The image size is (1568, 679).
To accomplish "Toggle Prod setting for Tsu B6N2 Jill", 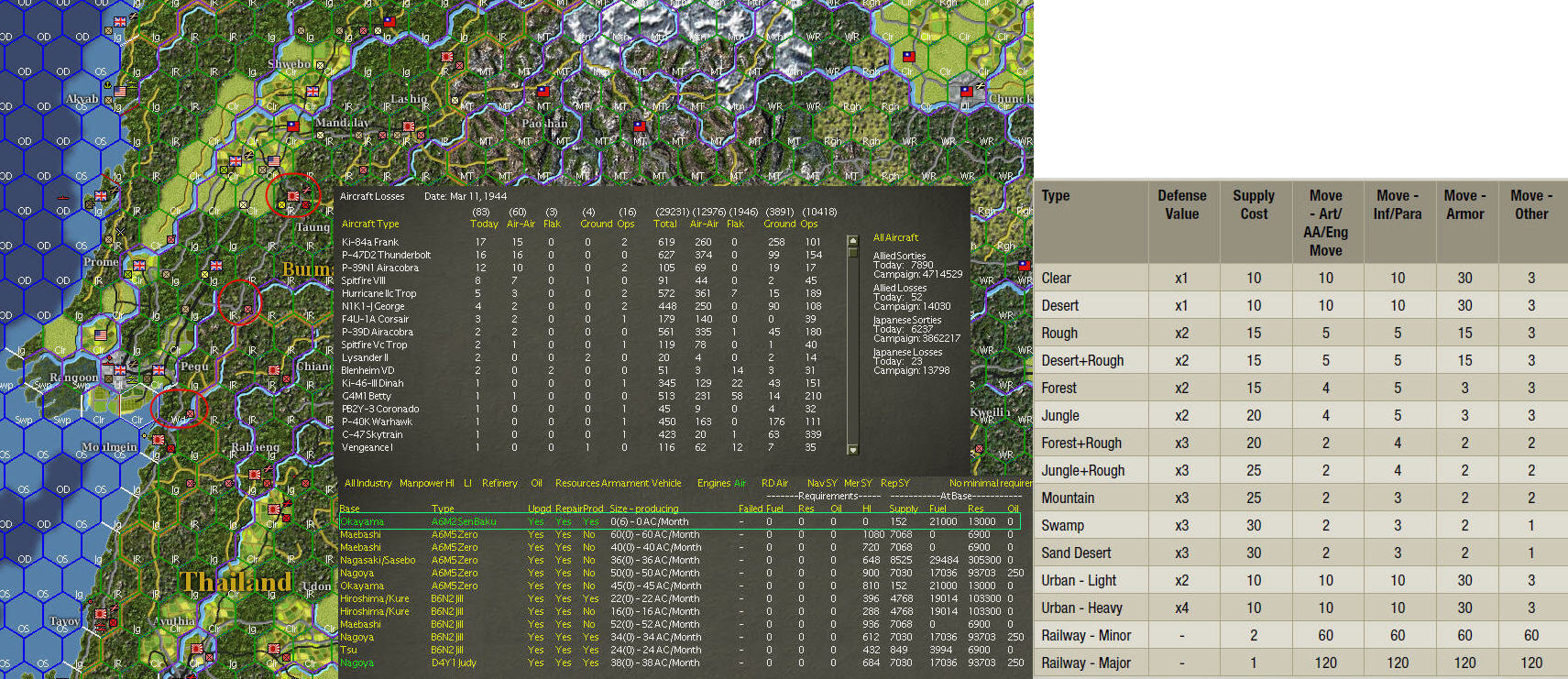I will [590, 650].
